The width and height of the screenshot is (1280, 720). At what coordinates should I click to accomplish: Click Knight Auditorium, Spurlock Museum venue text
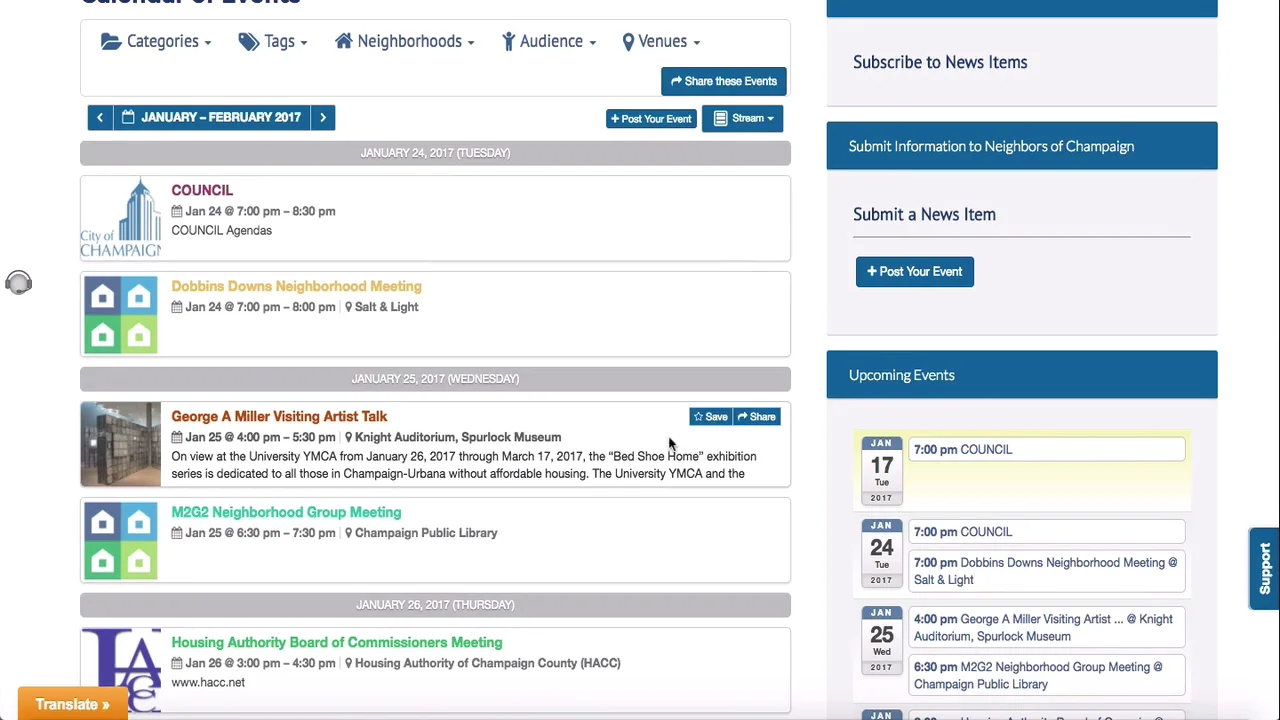pyautogui.click(x=458, y=437)
